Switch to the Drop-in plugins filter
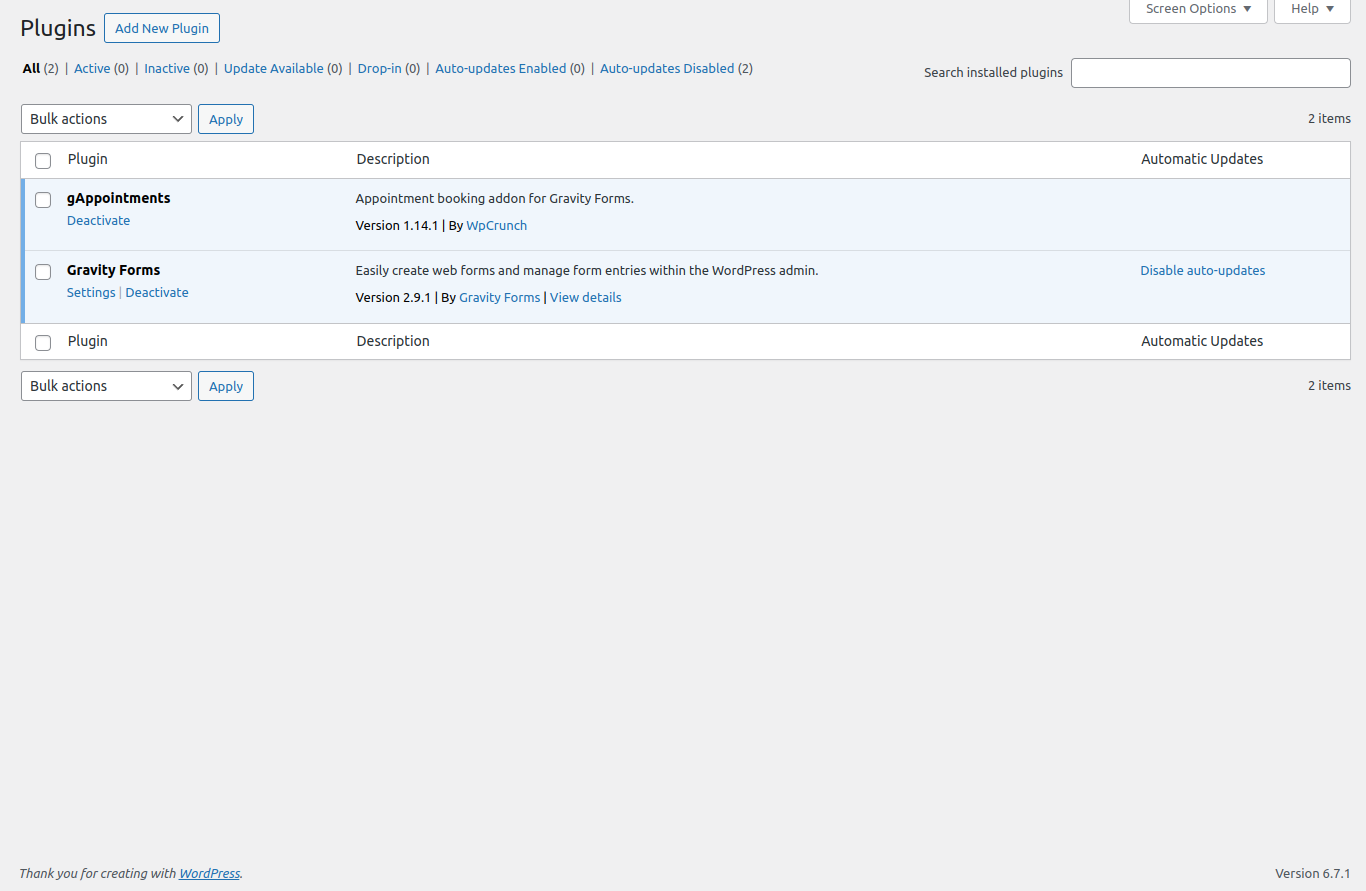This screenshot has width=1366, height=891. coord(380,69)
